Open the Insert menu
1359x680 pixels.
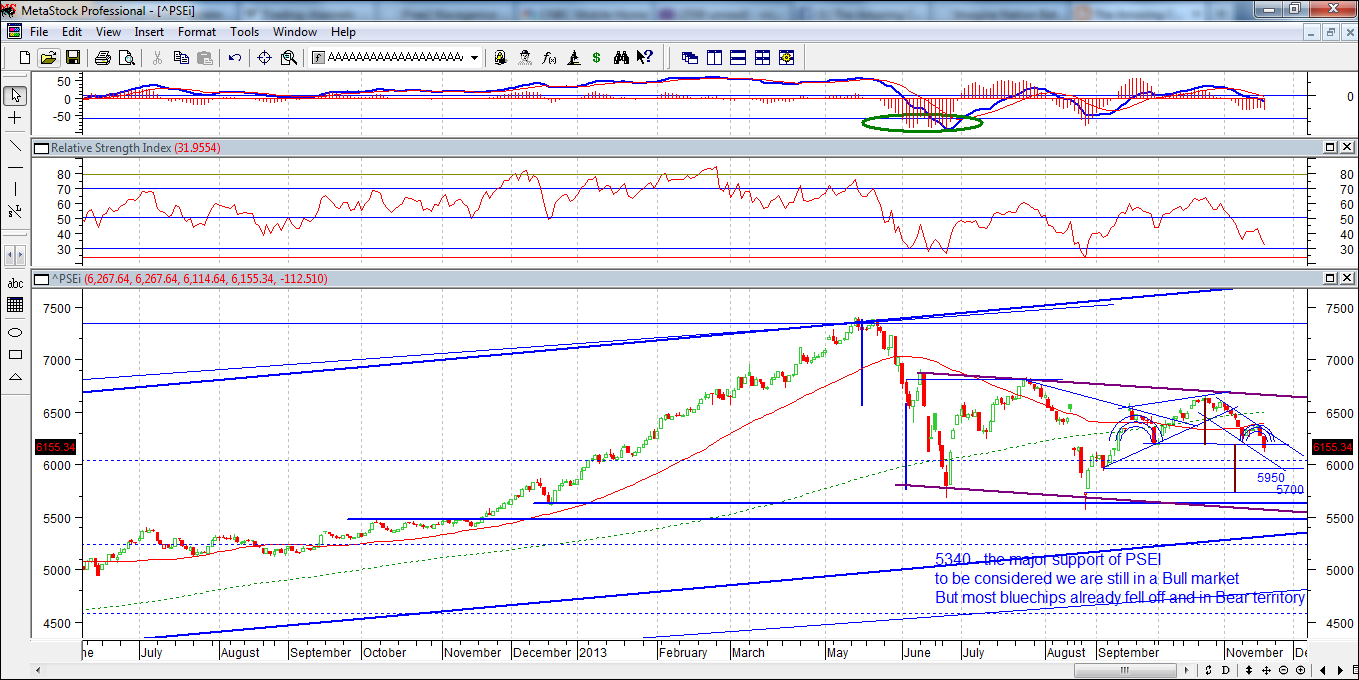point(148,31)
